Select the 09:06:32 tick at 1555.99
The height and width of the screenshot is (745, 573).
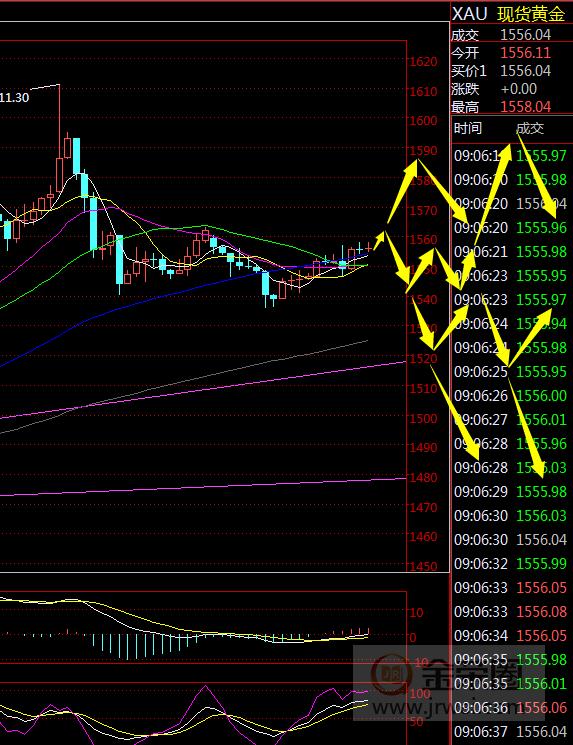[512, 564]
